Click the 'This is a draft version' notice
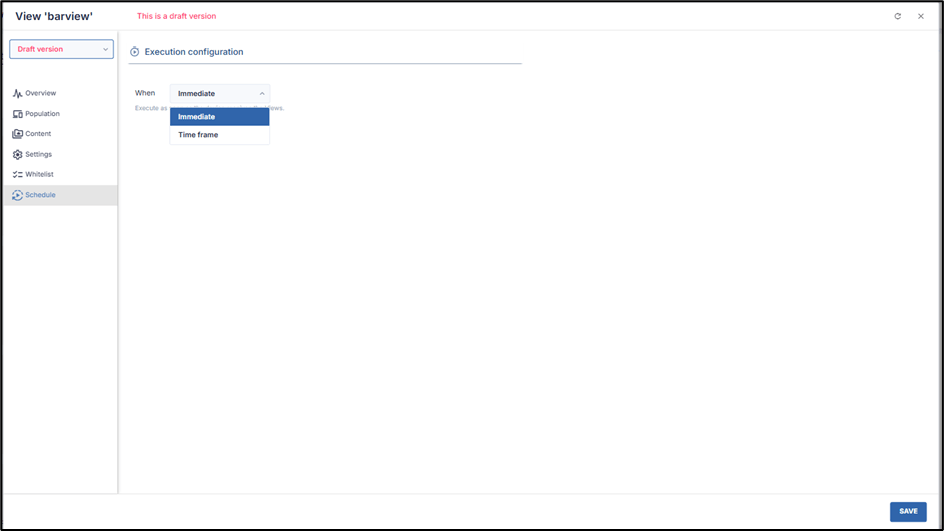This screenshot has height=531, width=944. point(176,16)
